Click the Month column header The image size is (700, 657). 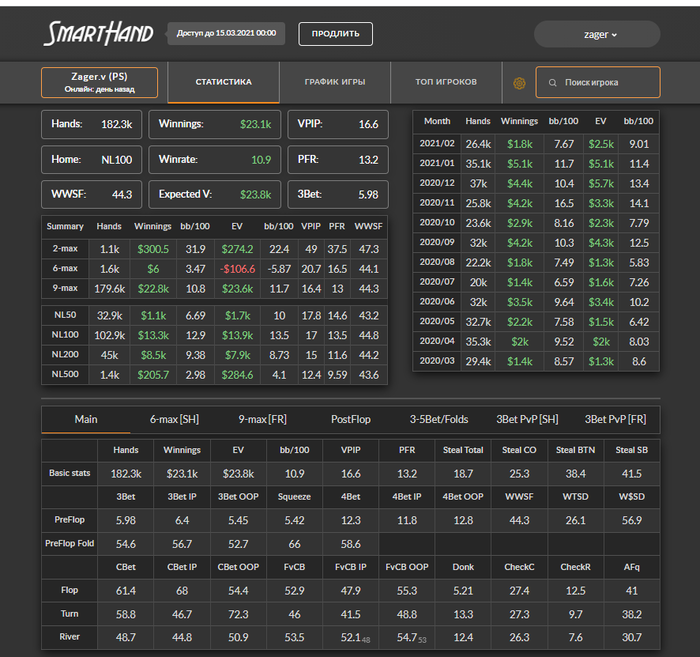coord(437,121)
